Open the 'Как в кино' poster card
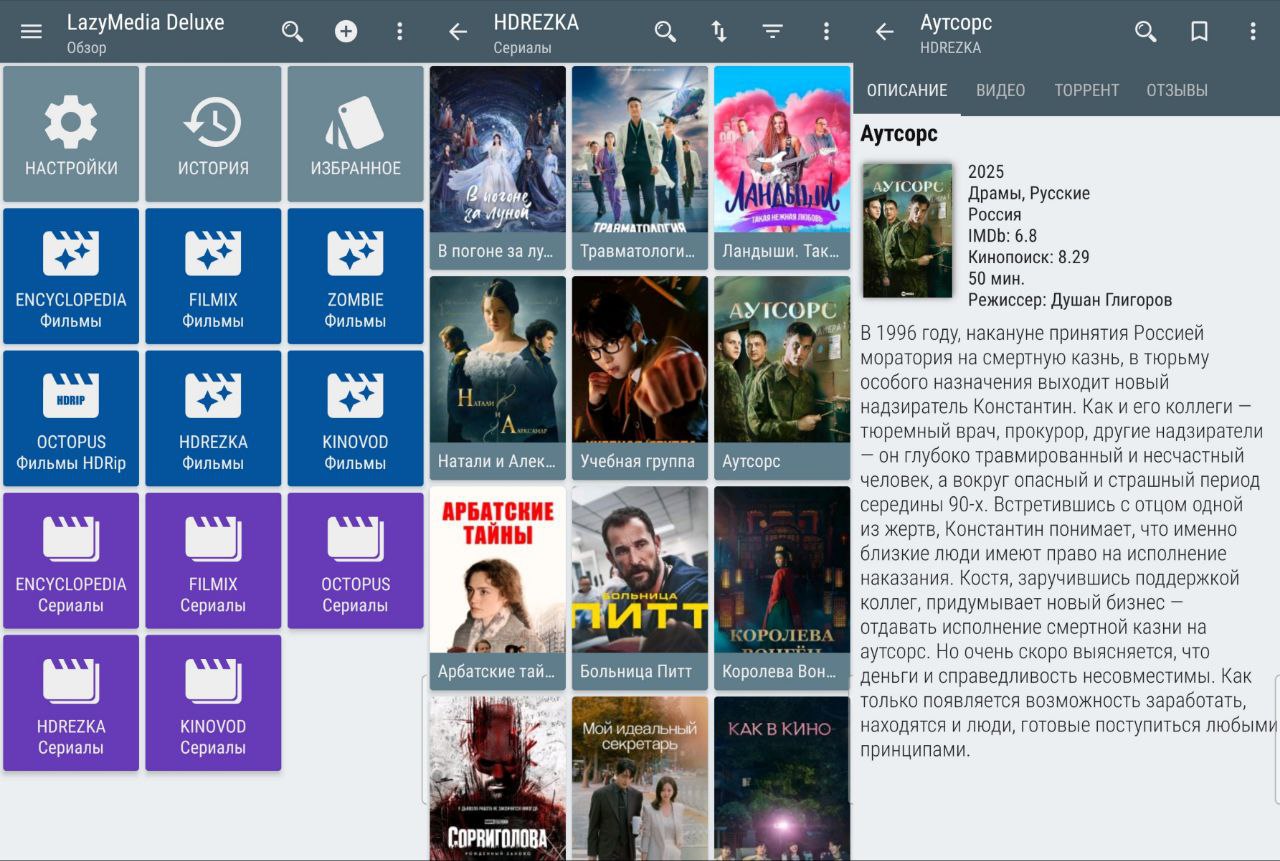 [x=782, y=778]
